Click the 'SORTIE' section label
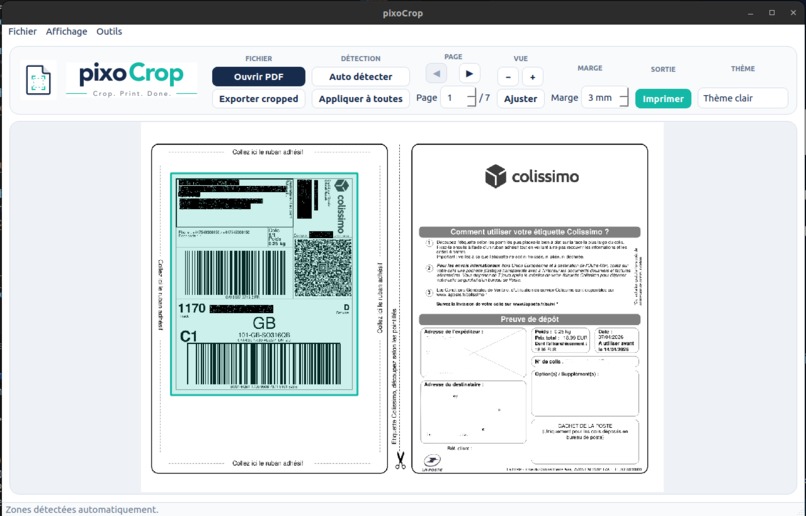806x516 pixels. [663, 69]
